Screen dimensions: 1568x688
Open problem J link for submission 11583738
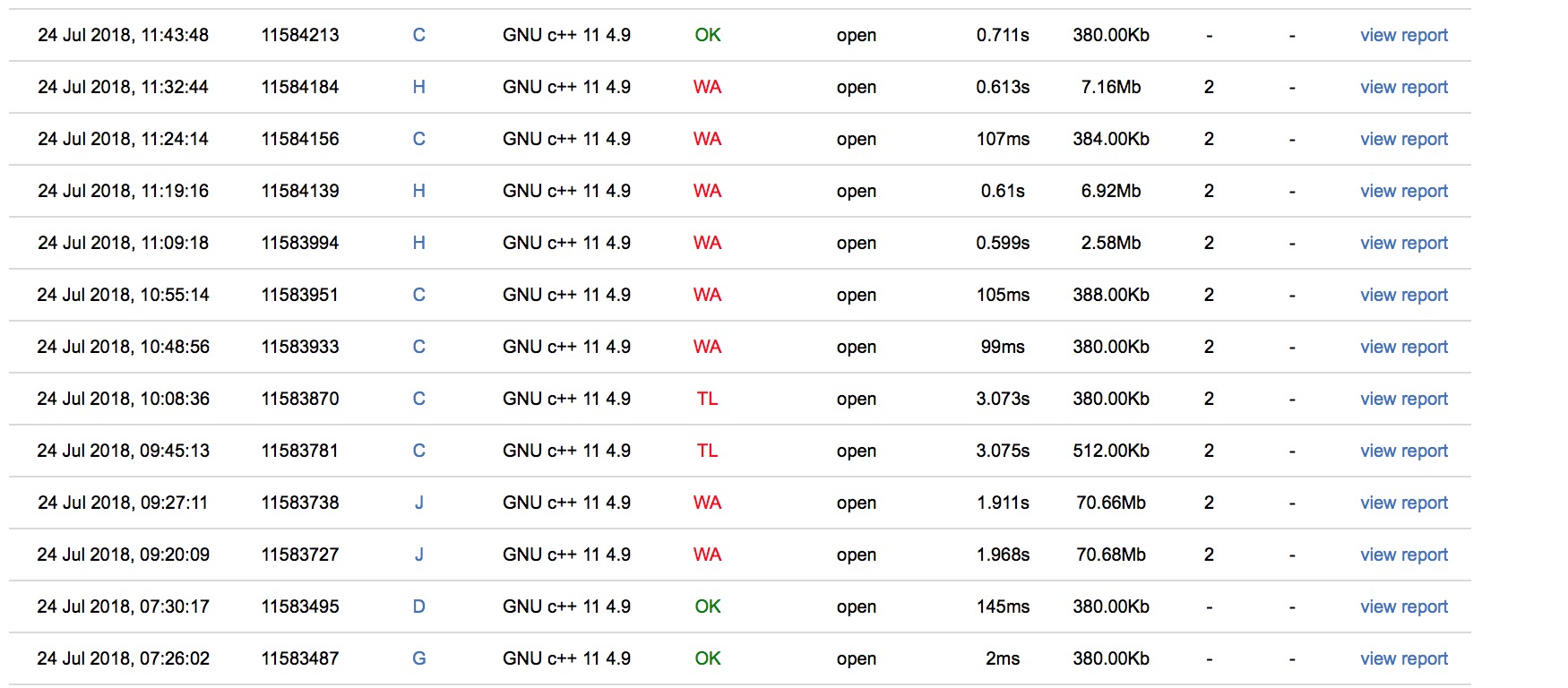point(418,503)
